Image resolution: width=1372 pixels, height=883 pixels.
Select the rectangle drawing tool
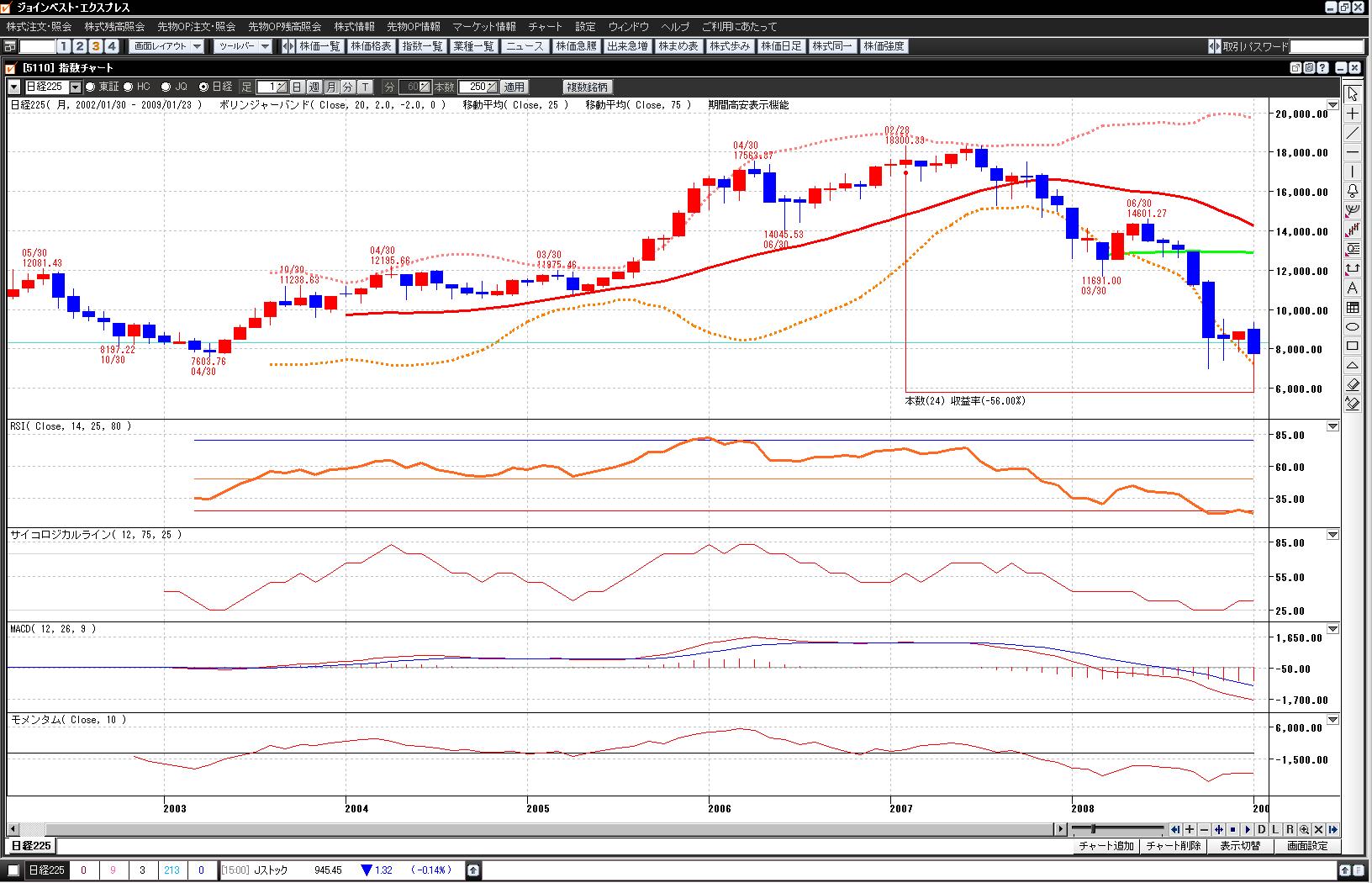[1353, 346]
